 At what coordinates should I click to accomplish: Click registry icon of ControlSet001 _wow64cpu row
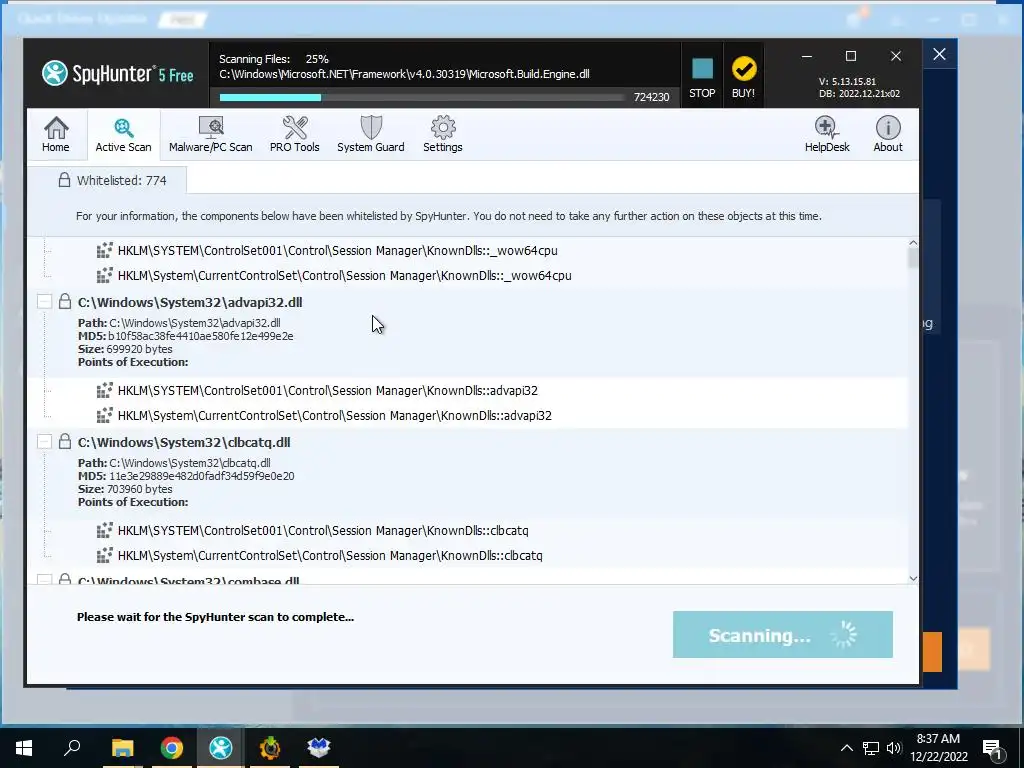(104, 251)
